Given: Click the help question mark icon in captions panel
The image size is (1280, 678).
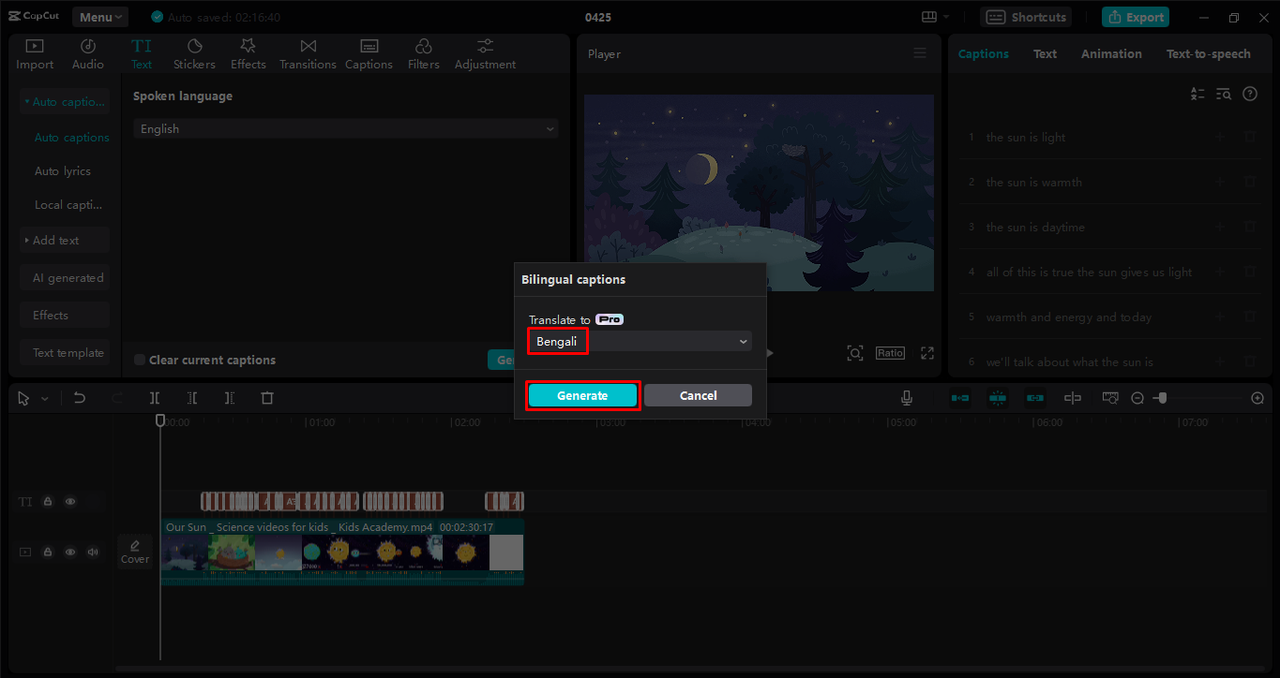Looking at the screenshot, I should [1250, 94].
